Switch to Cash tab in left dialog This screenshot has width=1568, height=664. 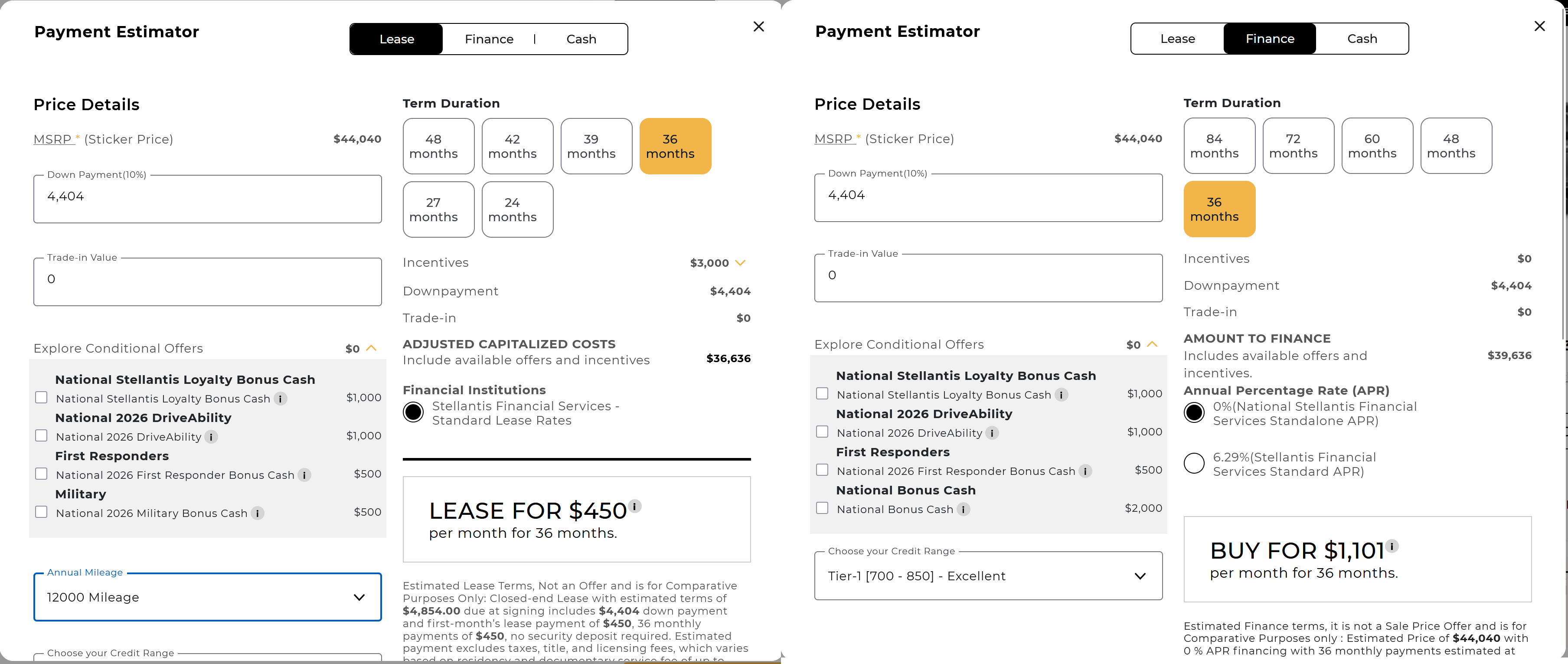point(581,39)
